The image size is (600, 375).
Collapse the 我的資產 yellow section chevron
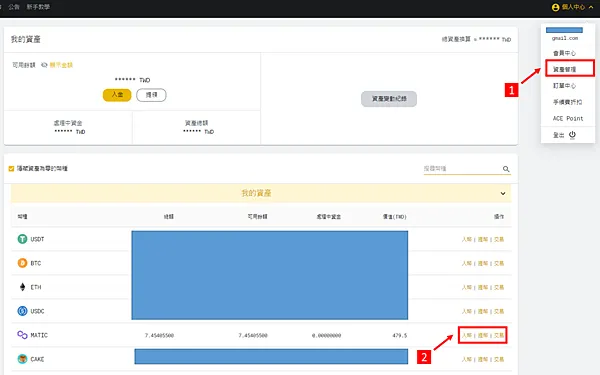(503, 194)
